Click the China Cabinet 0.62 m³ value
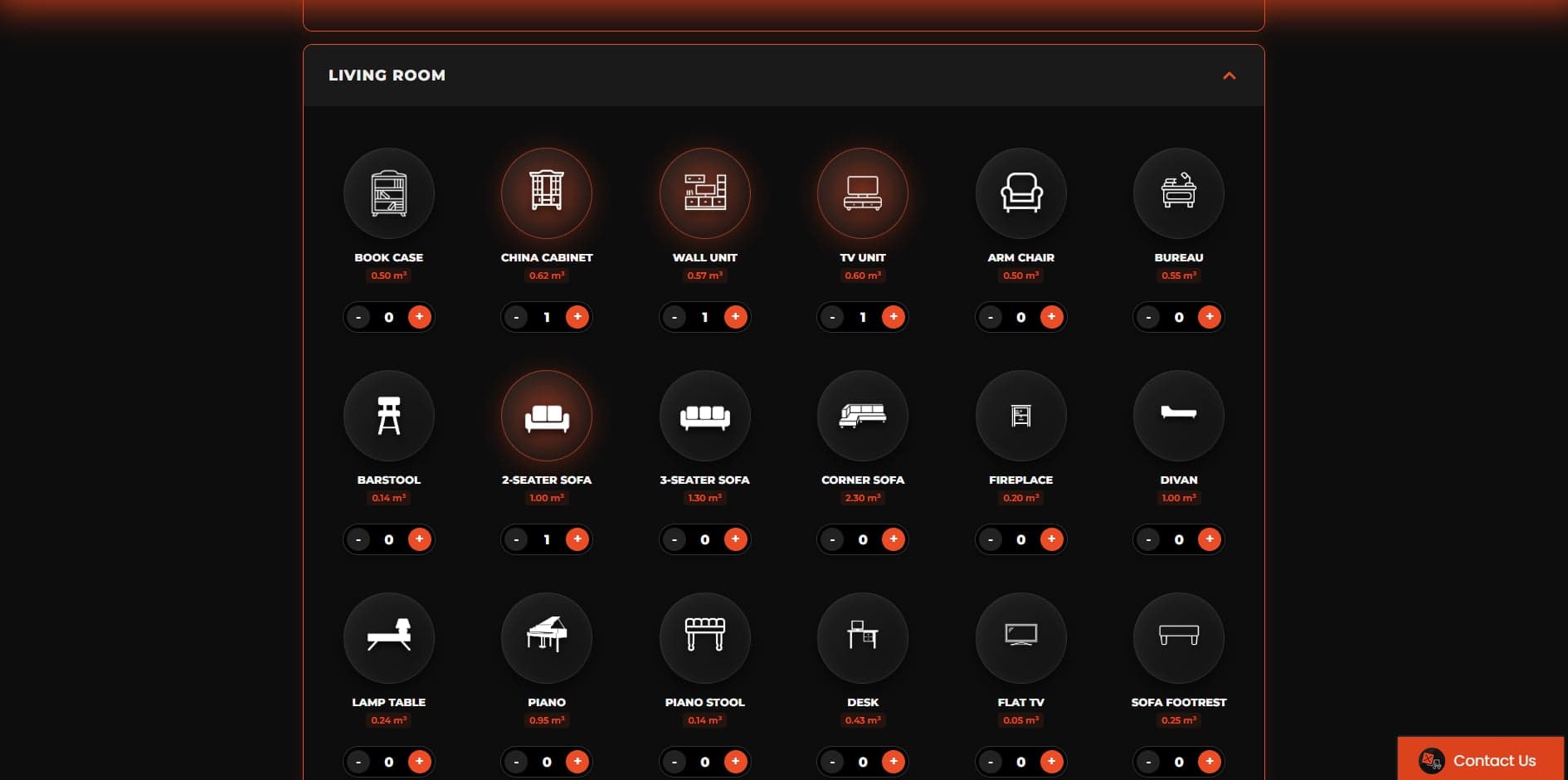 (x=547, y=275)
